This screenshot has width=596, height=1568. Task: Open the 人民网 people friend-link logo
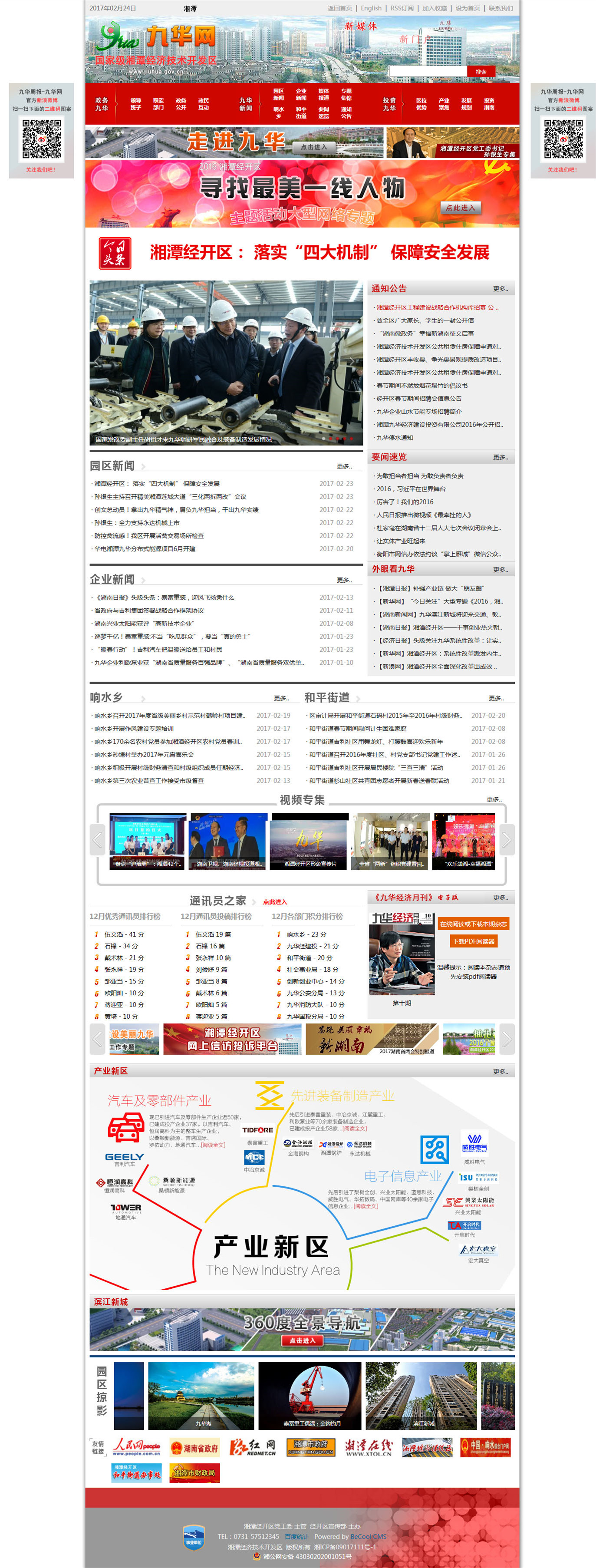click(x=136, y=1447)
